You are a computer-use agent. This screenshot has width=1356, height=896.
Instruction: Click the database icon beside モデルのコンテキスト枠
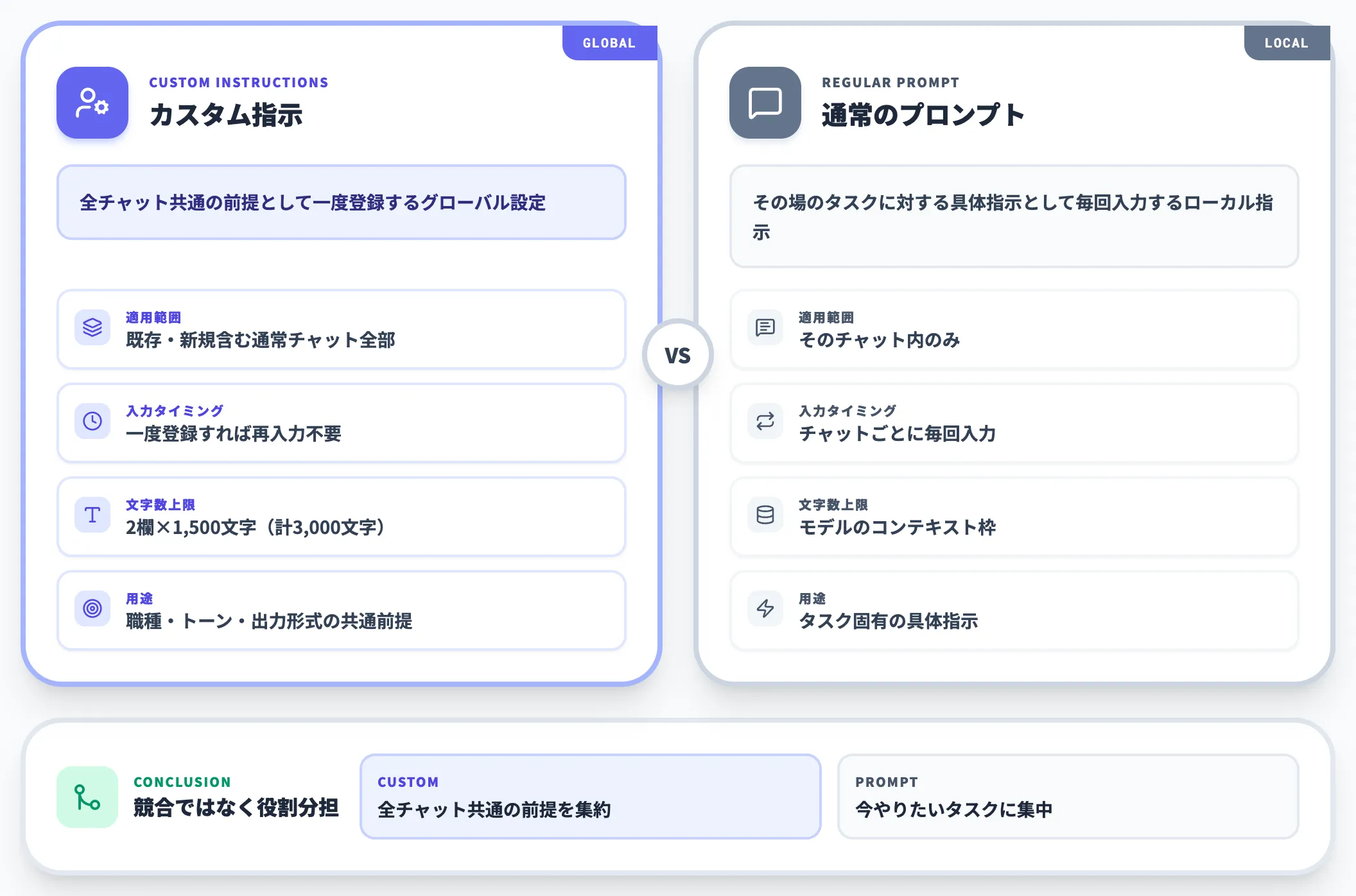click(x=765, y=515)
